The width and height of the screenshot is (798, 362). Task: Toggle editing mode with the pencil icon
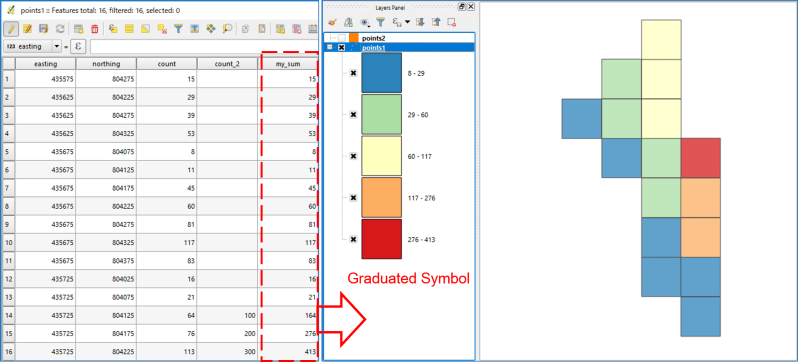11,29
